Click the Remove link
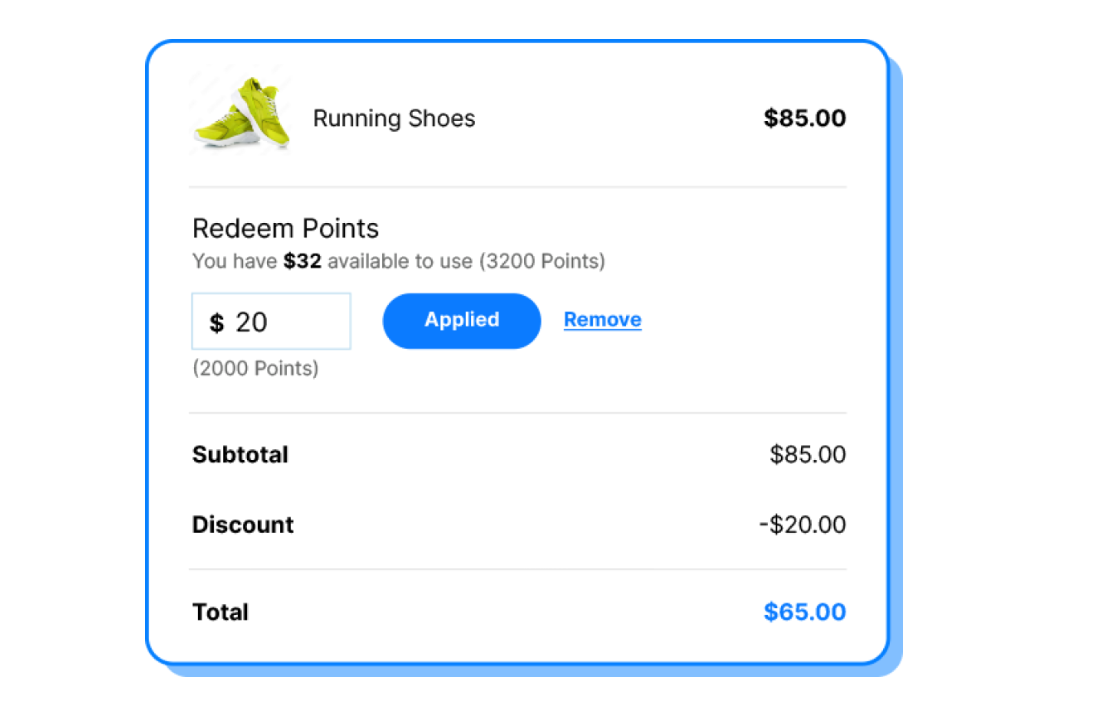 [x=603, y=320]
